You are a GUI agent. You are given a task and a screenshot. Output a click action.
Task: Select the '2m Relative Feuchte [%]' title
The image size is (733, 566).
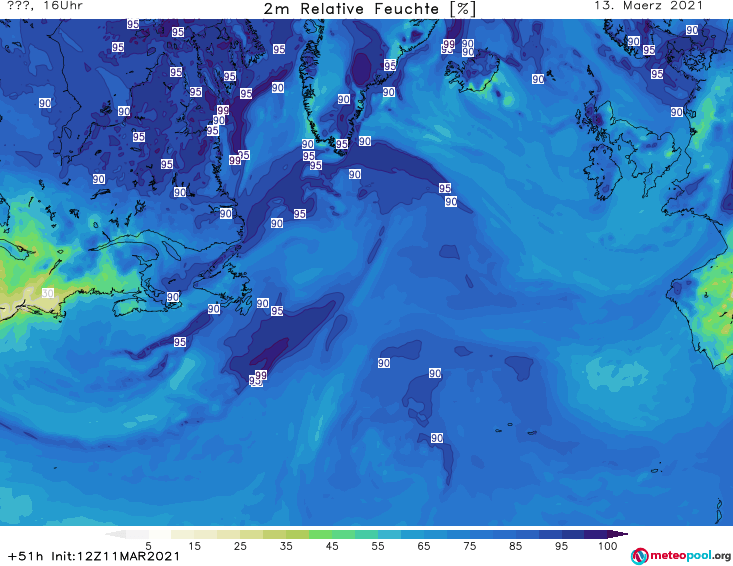pyautogui.click(x=369, y=9)
